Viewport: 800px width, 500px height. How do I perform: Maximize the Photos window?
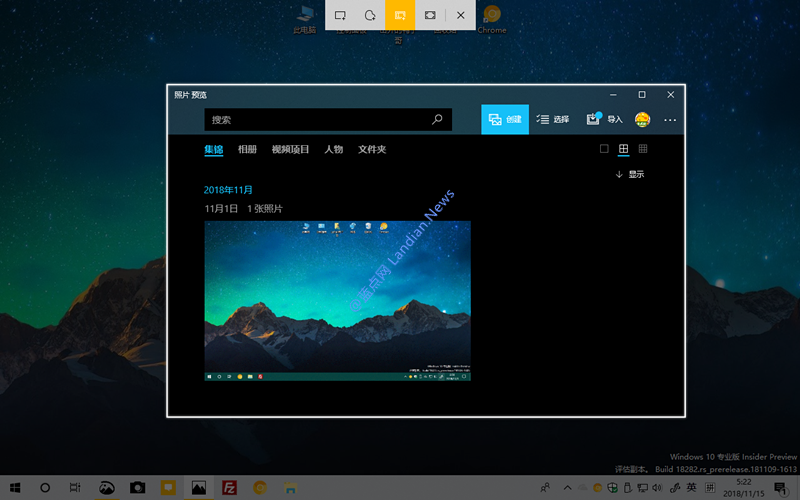click(x=642, y=95)
